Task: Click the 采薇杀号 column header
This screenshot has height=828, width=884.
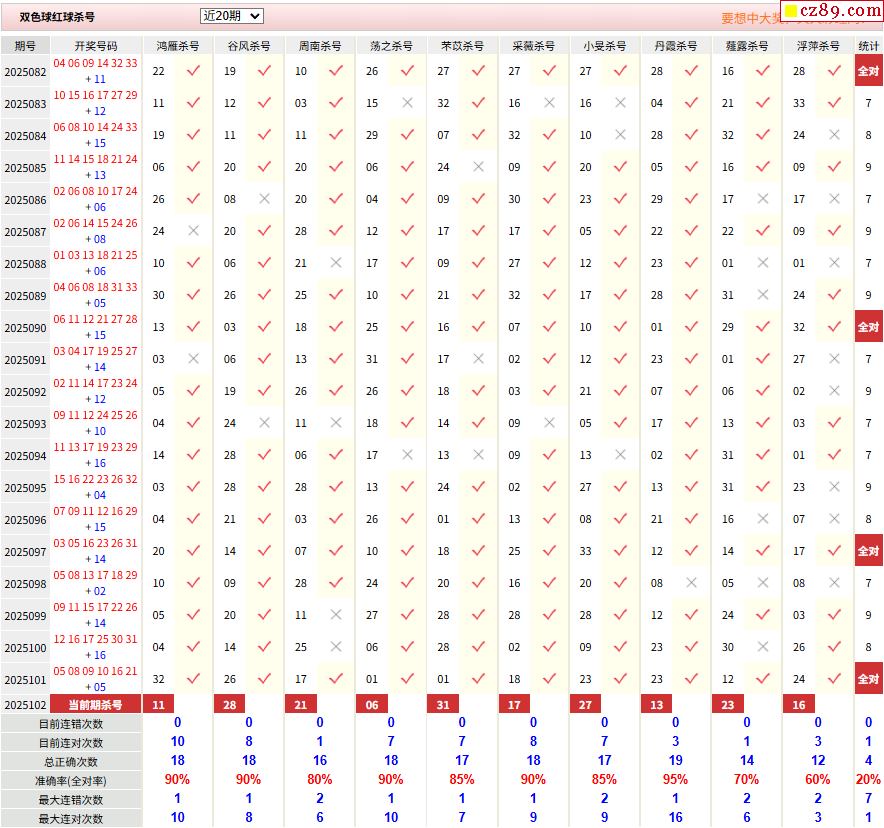Action: pyautogui.click(x=533, y=46)
